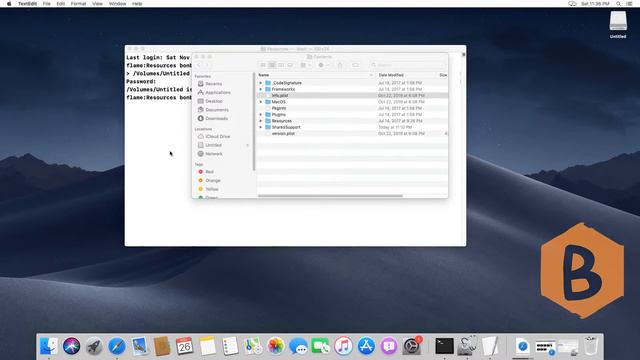Click the Finder Share toolbar button
The width and height of the screenshot is (640, 360).
340,65
